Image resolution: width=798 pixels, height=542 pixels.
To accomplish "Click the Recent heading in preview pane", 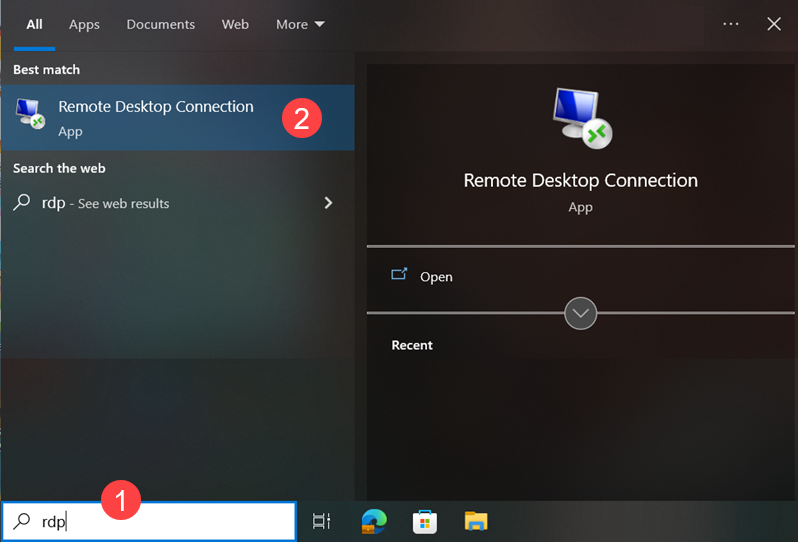I will (412, 345).
